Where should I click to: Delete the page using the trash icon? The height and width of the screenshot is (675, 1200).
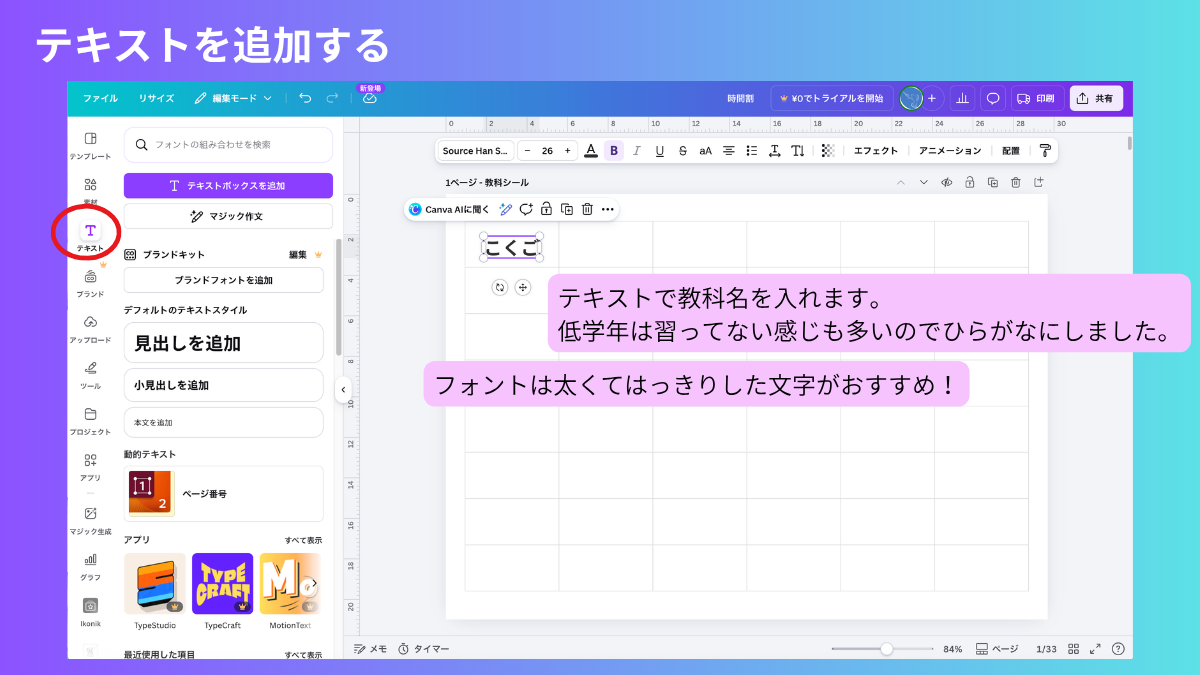coord(1016,182)
